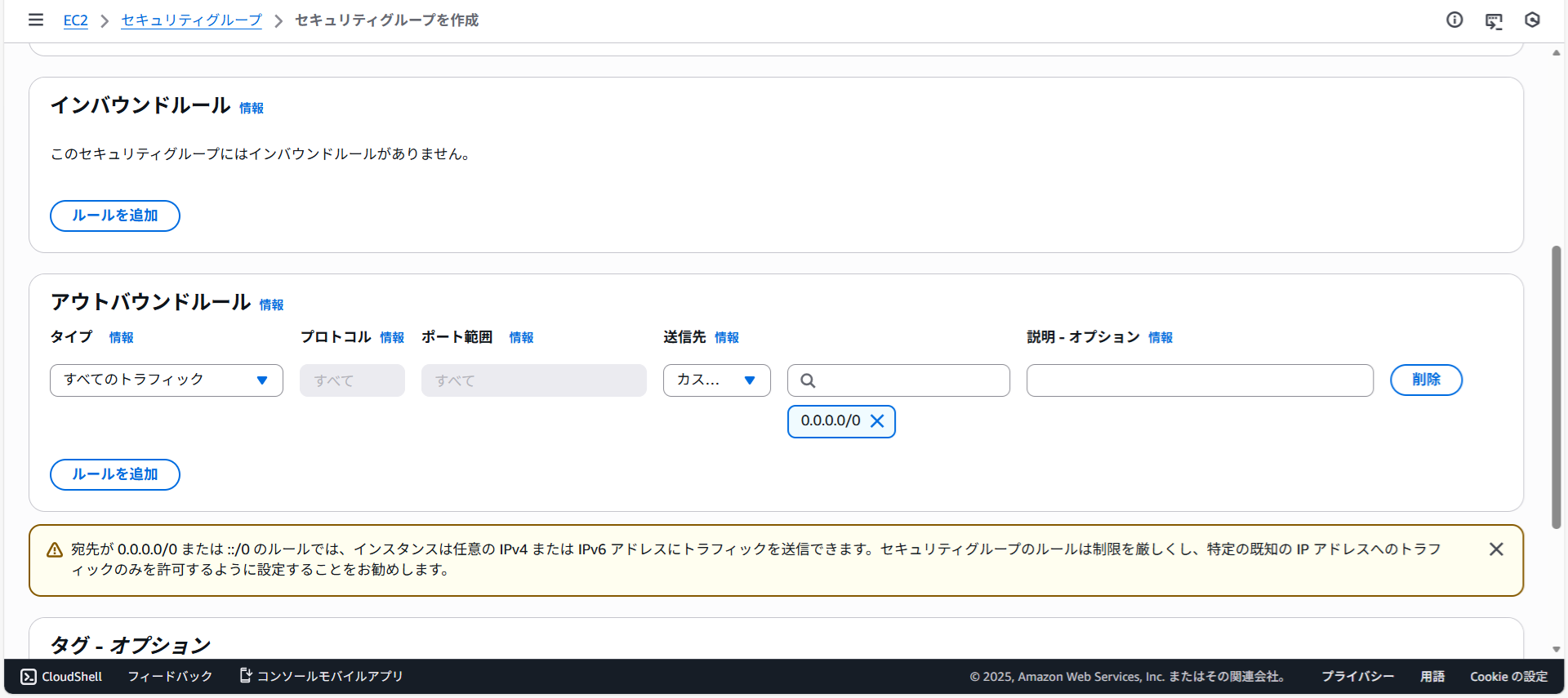This screenshot has width=1568, height=698.
Task: Go to EC2 breadcrumb link
Action: click(x=75, y=20)
